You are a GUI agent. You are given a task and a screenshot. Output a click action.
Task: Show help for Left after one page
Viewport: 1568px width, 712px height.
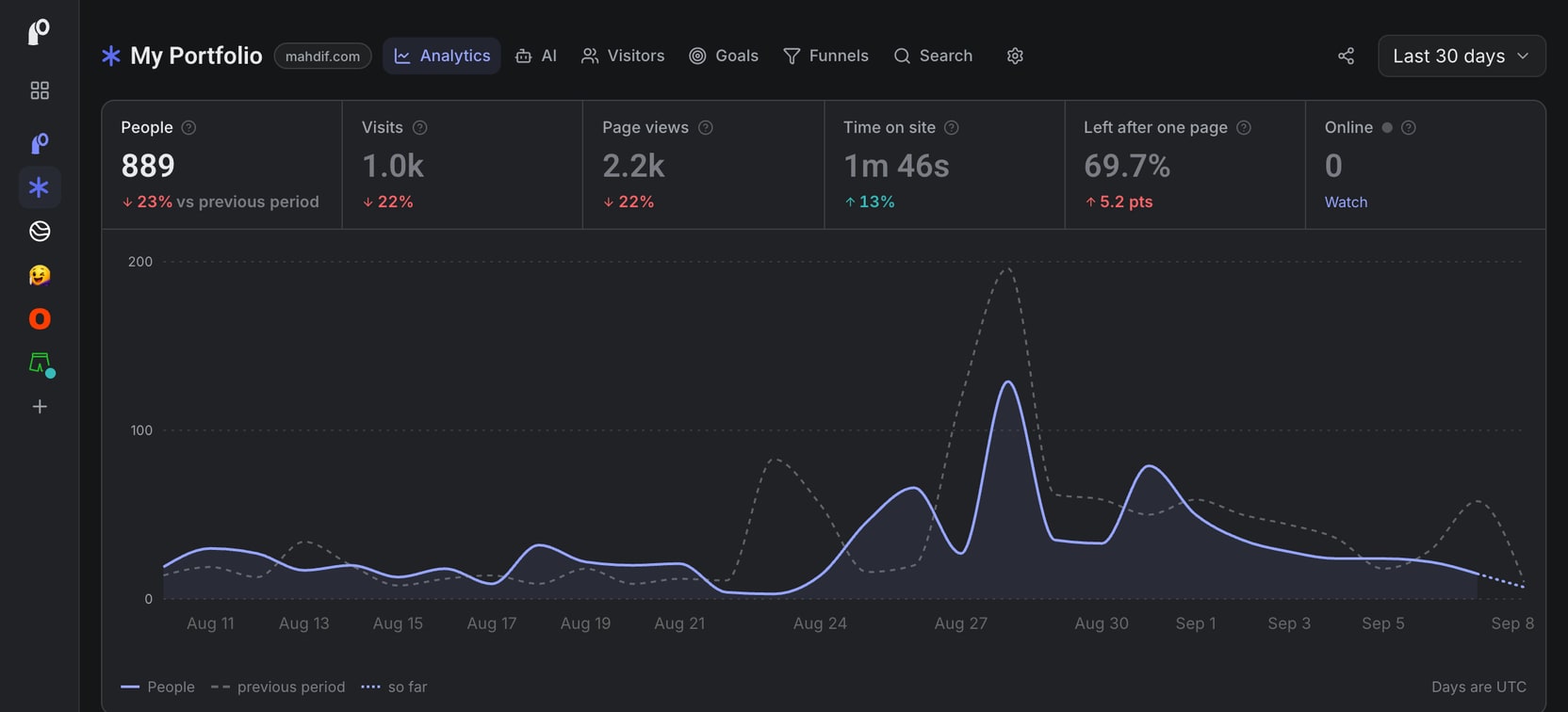point(1244,127)
